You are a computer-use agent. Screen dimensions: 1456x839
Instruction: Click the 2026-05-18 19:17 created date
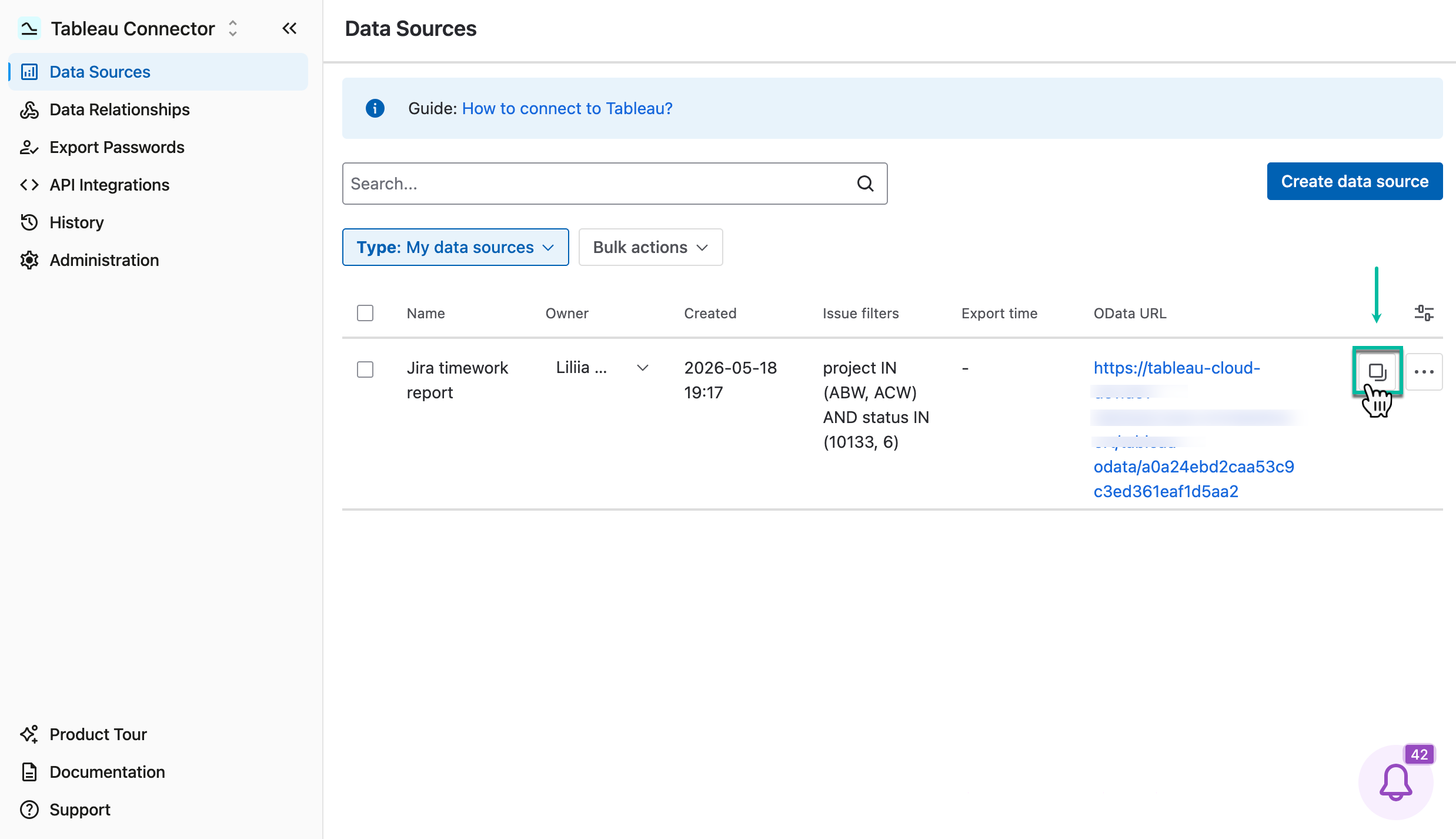click(731, 380)
